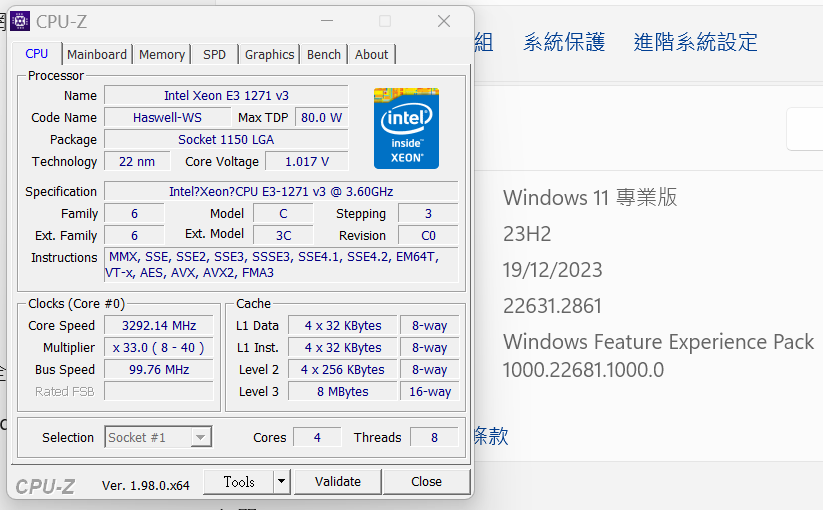Open 進階系統設定 link in Settings window
The height and width of the screenshot is (510, 823).
click(x=695, y=42)
